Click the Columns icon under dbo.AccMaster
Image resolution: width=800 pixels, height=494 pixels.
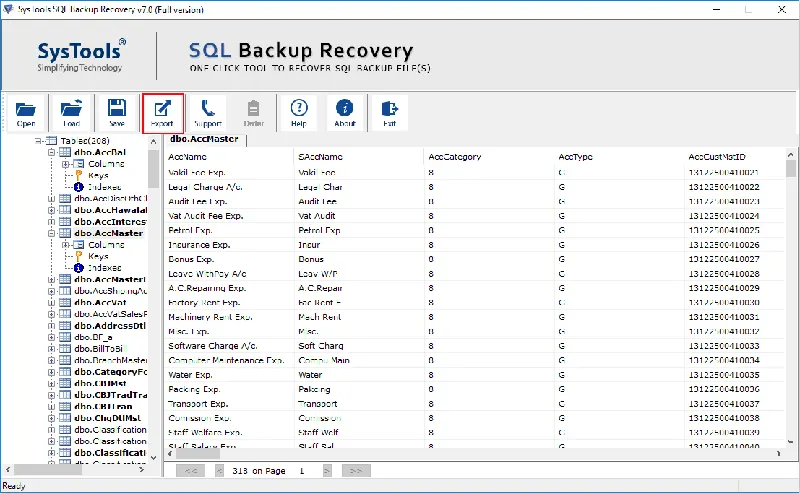[79, 245]
